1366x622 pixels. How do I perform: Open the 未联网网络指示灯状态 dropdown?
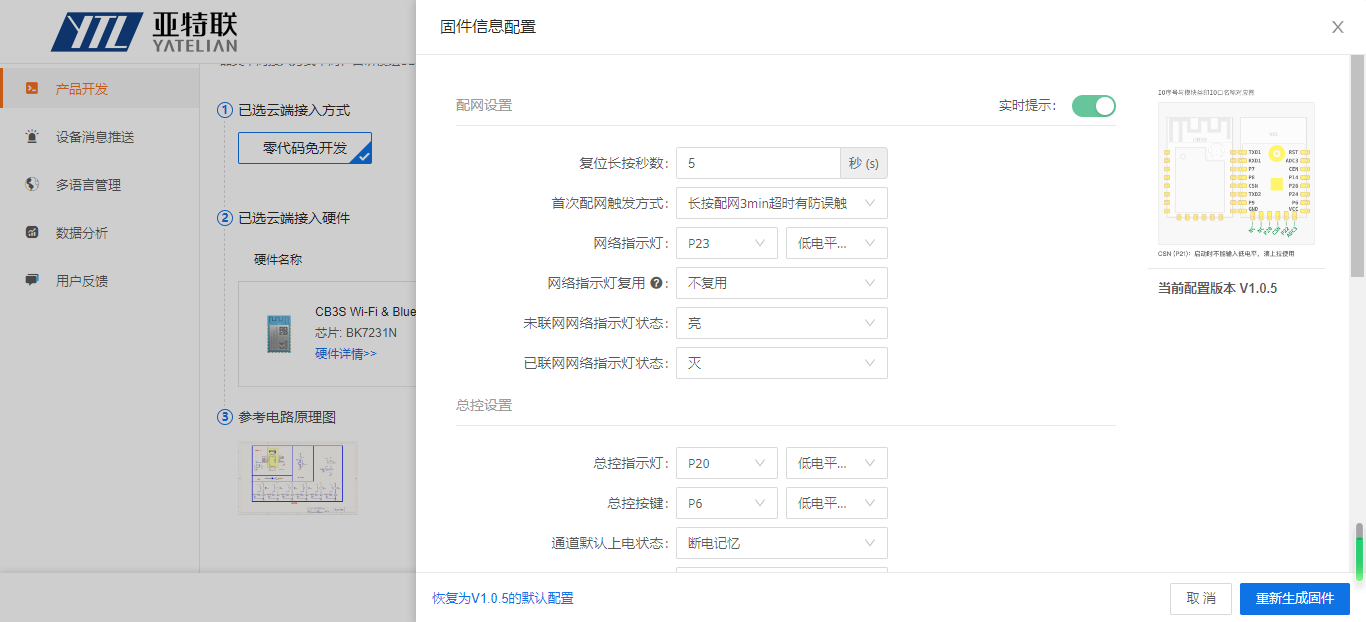point(781,322)
